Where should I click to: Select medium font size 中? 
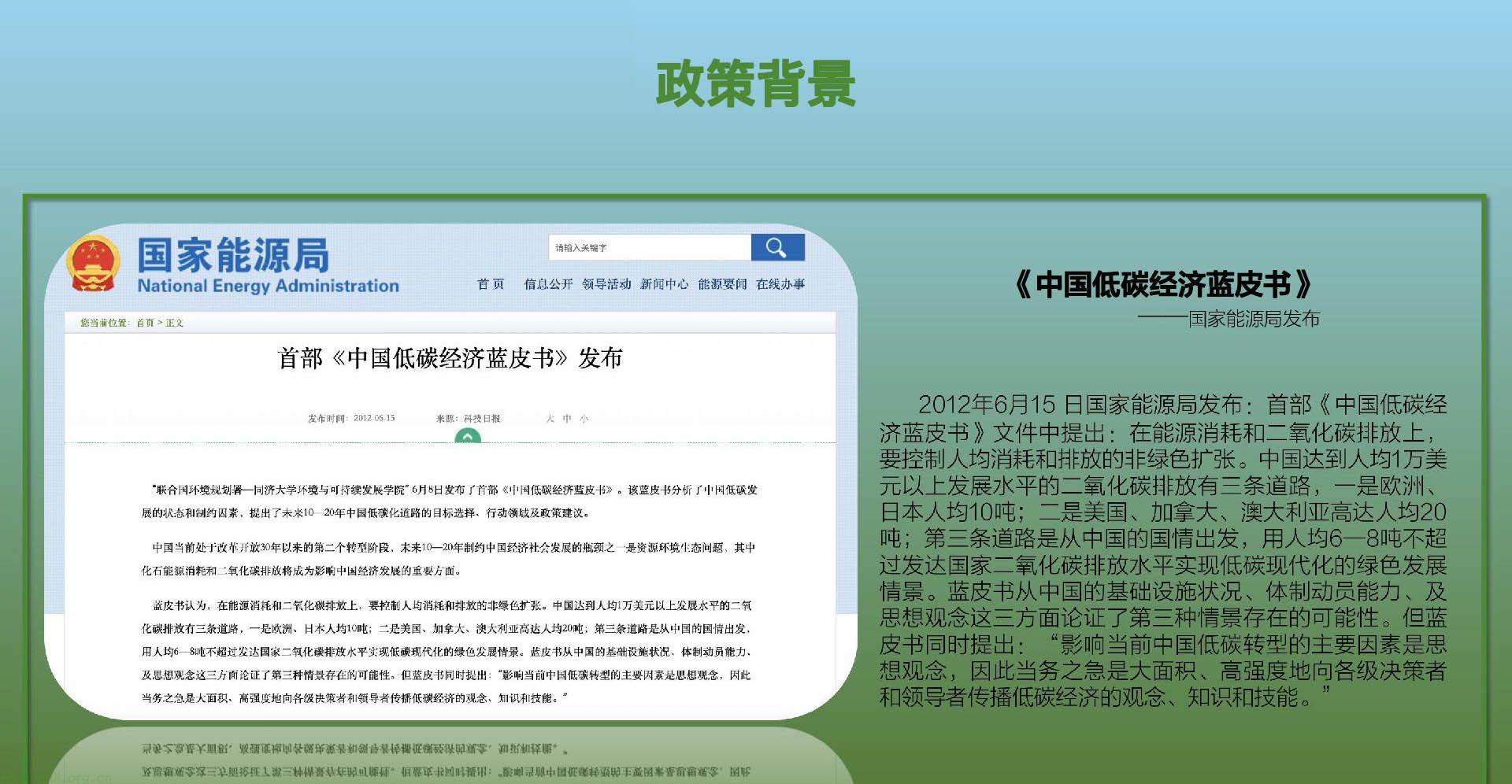point(567,419)
